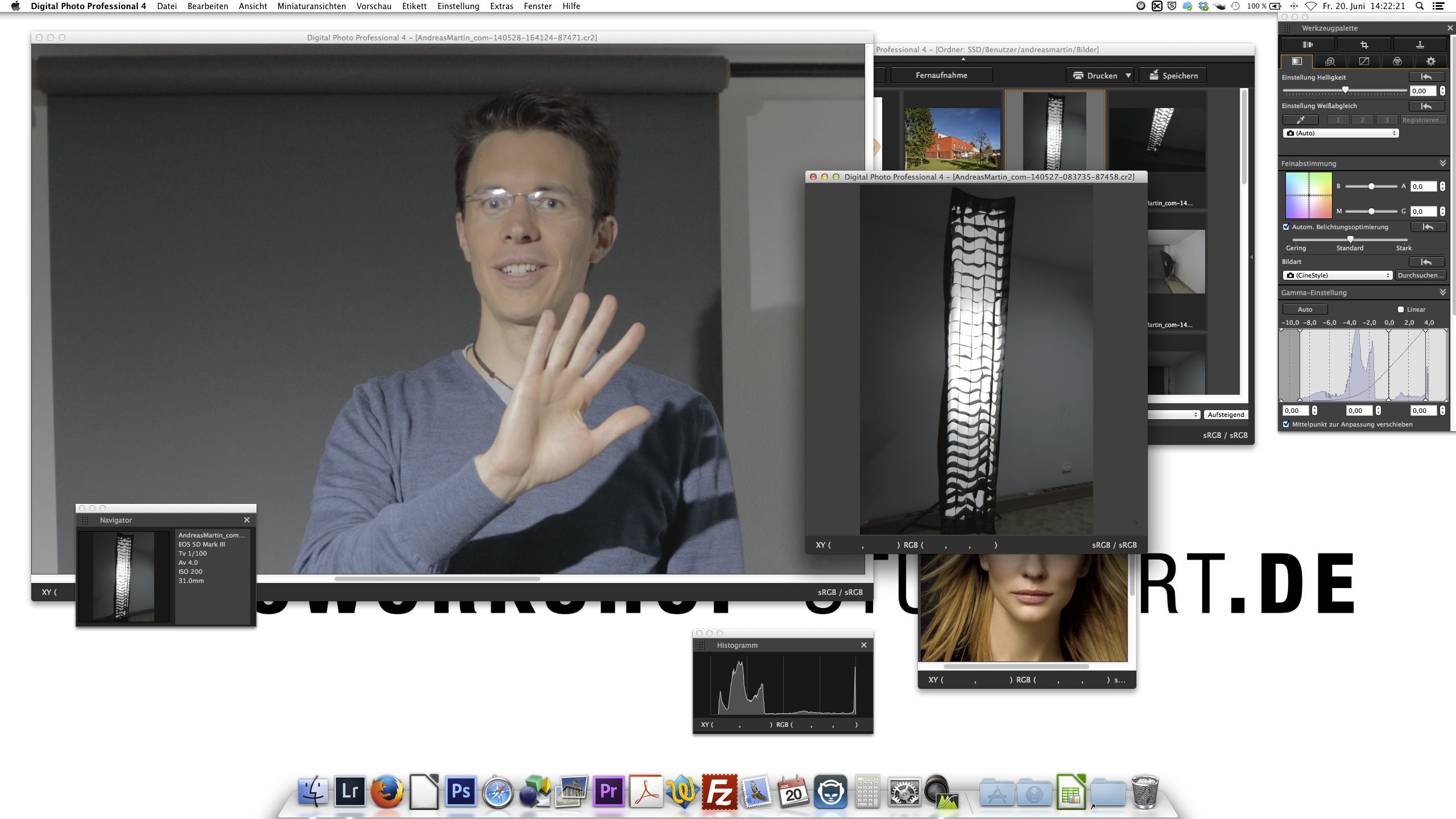This screenshot has height=819, width=1456.
Task: Select the crop tool in Werkzeugpalette
Action: pos(1363,44)
